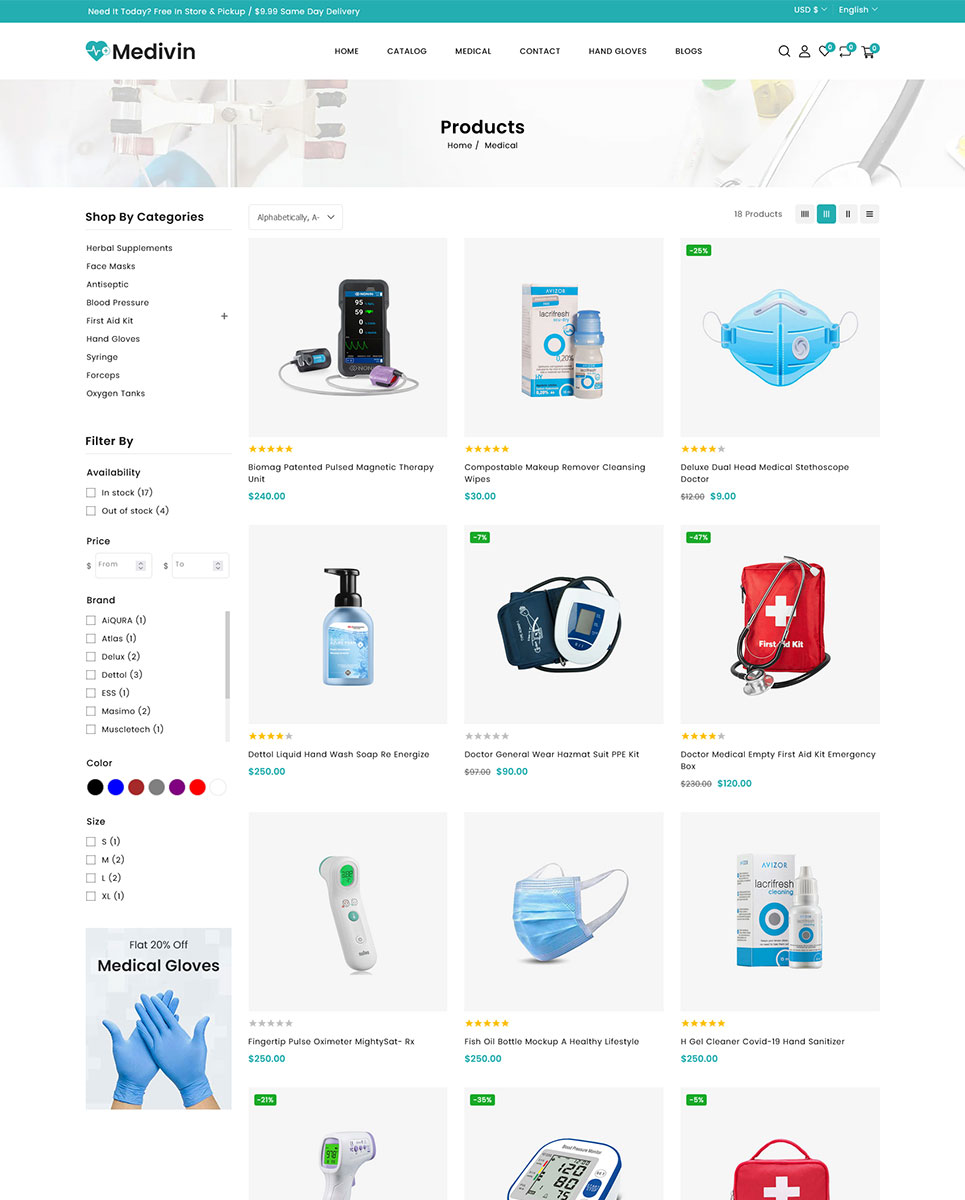Click the Home breadcrumb link
The width and height of the screenshot is (965, 1200).
459,146
